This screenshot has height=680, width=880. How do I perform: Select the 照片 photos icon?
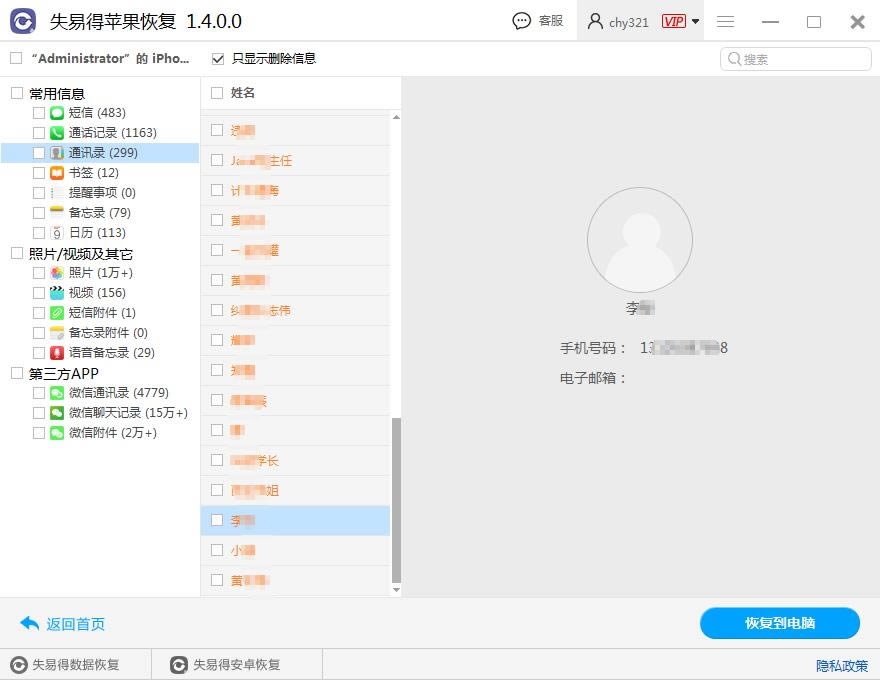57,273
